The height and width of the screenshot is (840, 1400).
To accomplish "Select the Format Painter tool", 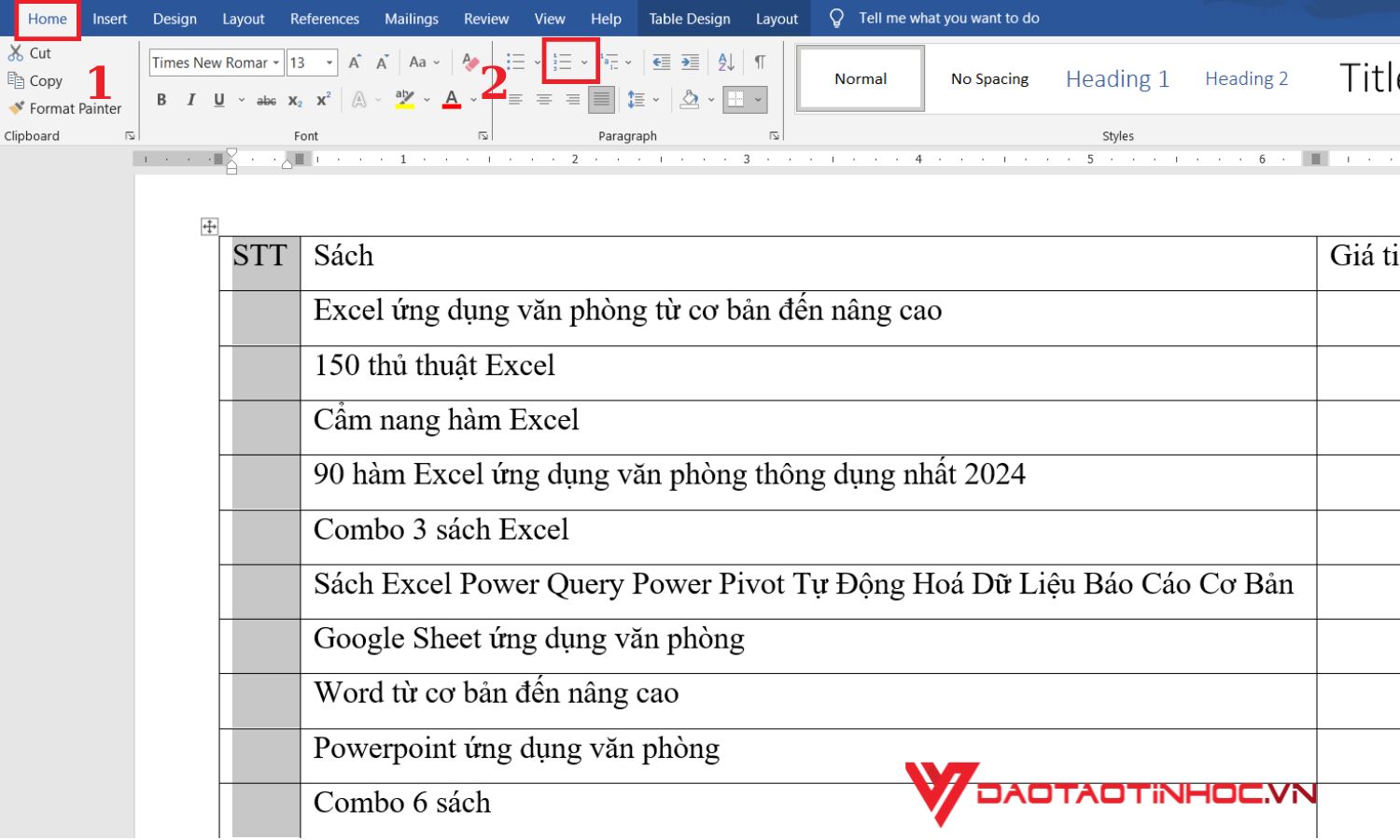I will click(x=66, y=108).
